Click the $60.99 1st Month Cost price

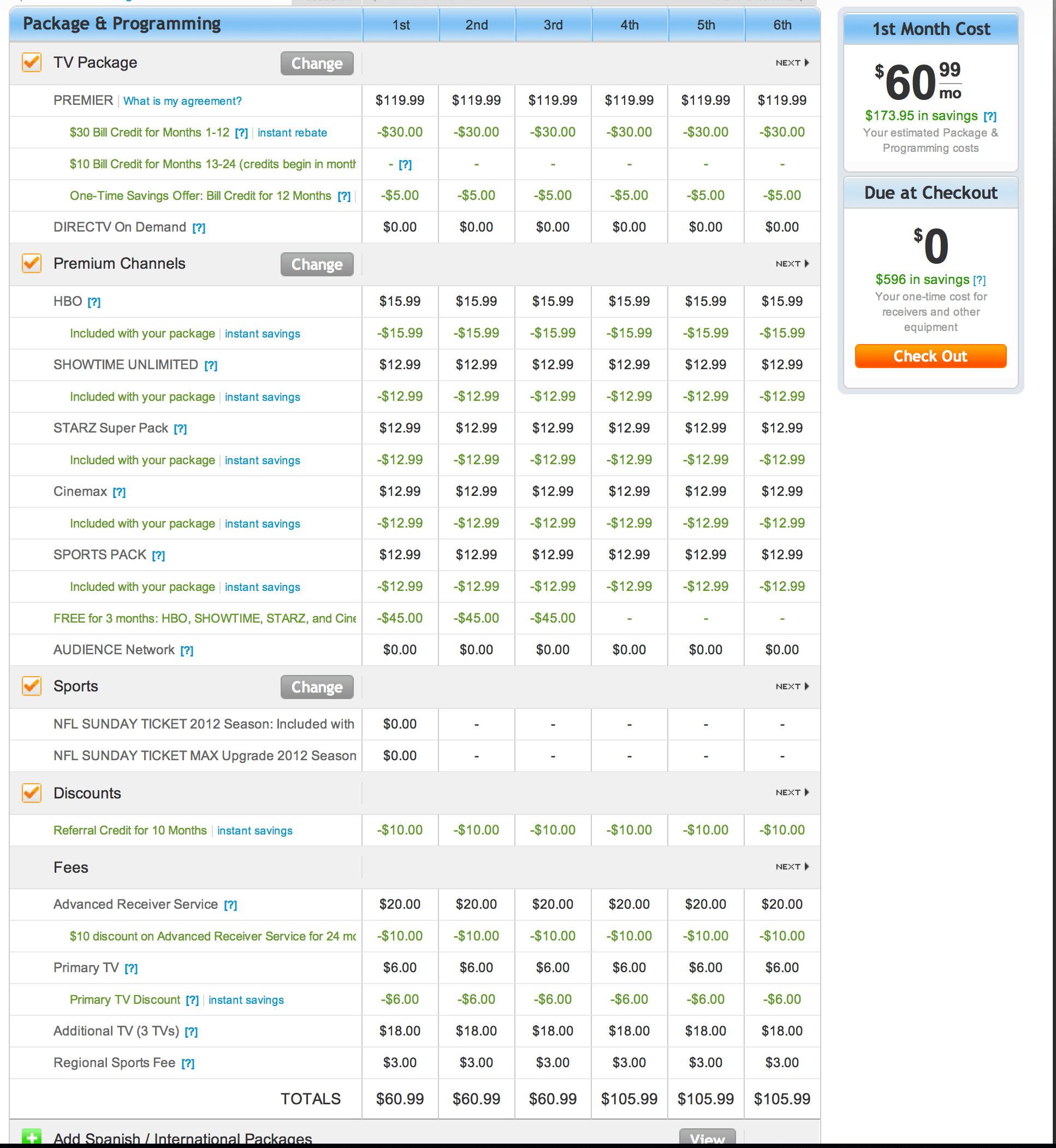click(x=918, y=82)
